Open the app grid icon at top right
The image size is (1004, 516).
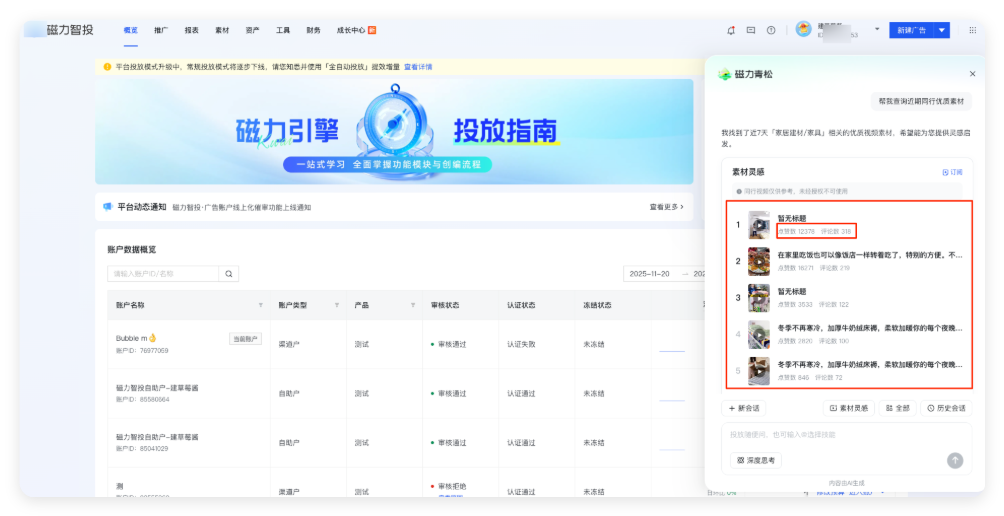pos(973,30)
